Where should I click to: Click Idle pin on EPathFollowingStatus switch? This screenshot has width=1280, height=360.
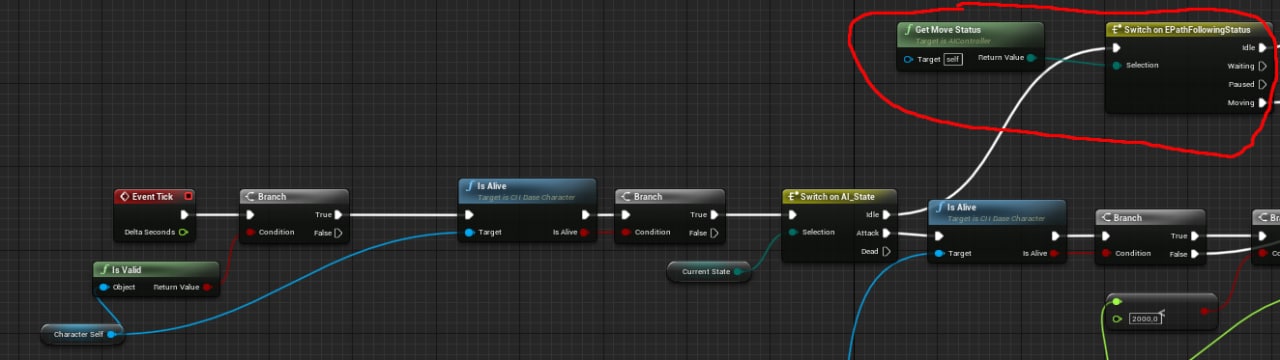coord(1263,47)
